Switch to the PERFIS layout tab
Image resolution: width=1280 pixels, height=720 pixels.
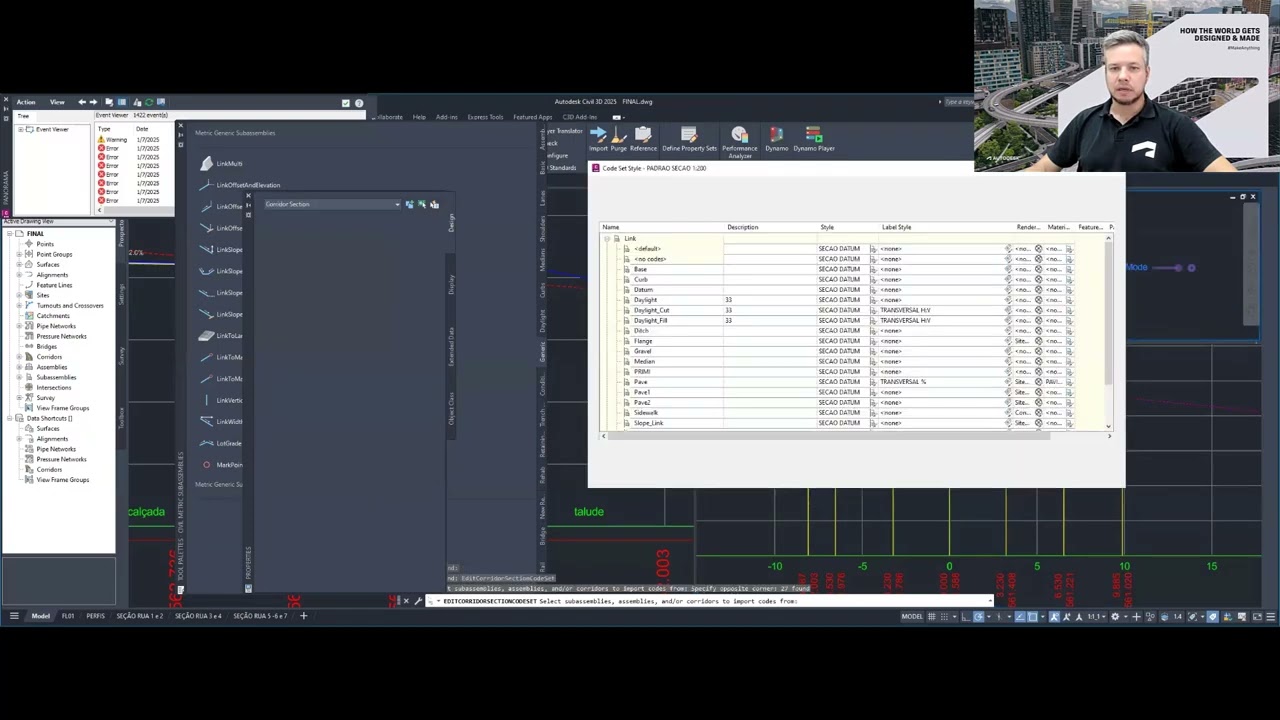95,616
